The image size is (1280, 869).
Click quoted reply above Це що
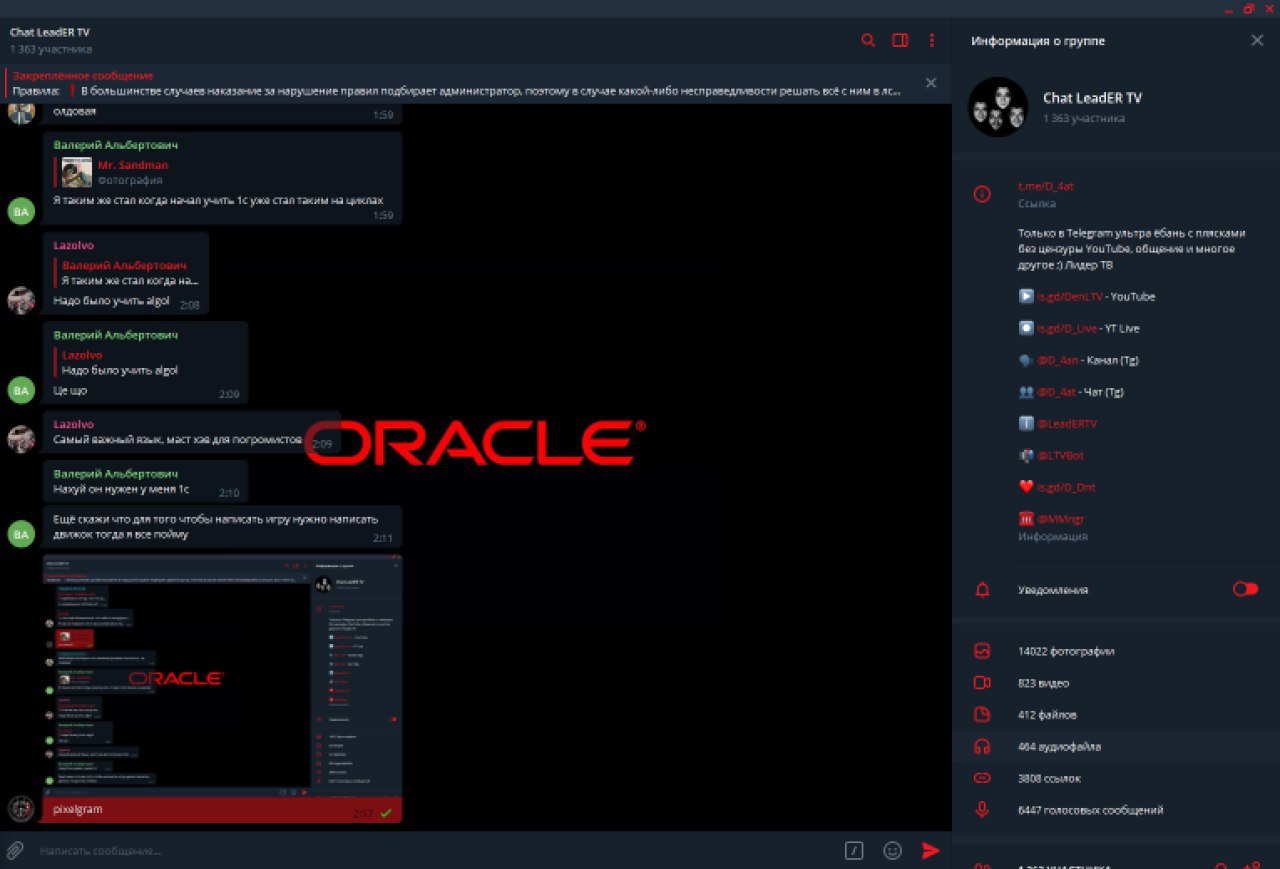[x=146, y=362]
